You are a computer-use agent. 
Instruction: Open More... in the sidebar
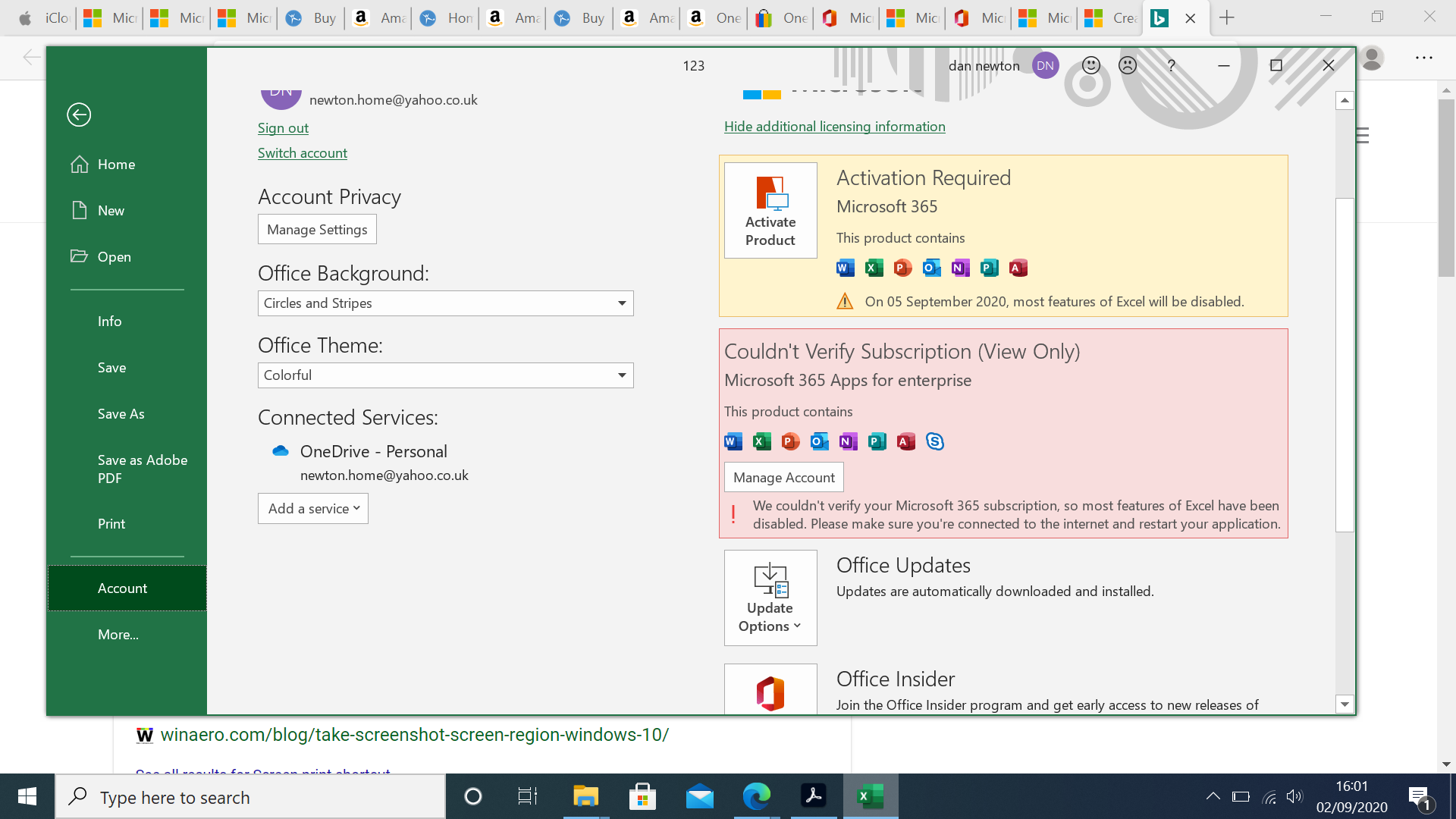[127, 635]
